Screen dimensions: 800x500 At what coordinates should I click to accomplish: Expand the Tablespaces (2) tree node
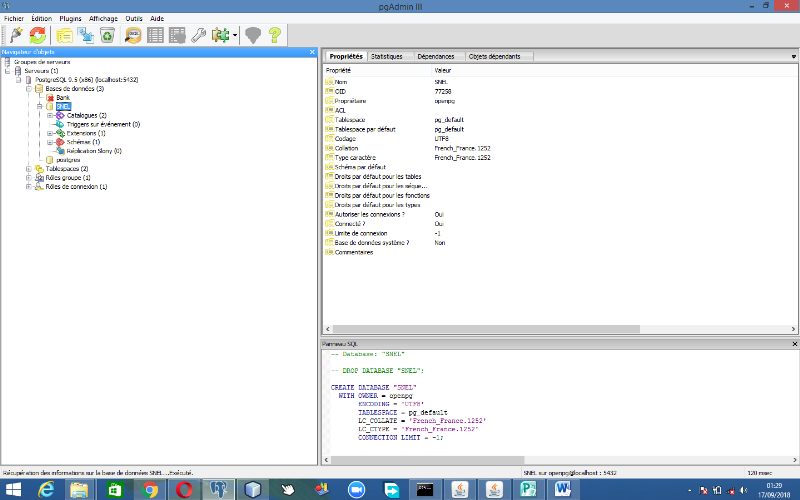tap(29, 169)
